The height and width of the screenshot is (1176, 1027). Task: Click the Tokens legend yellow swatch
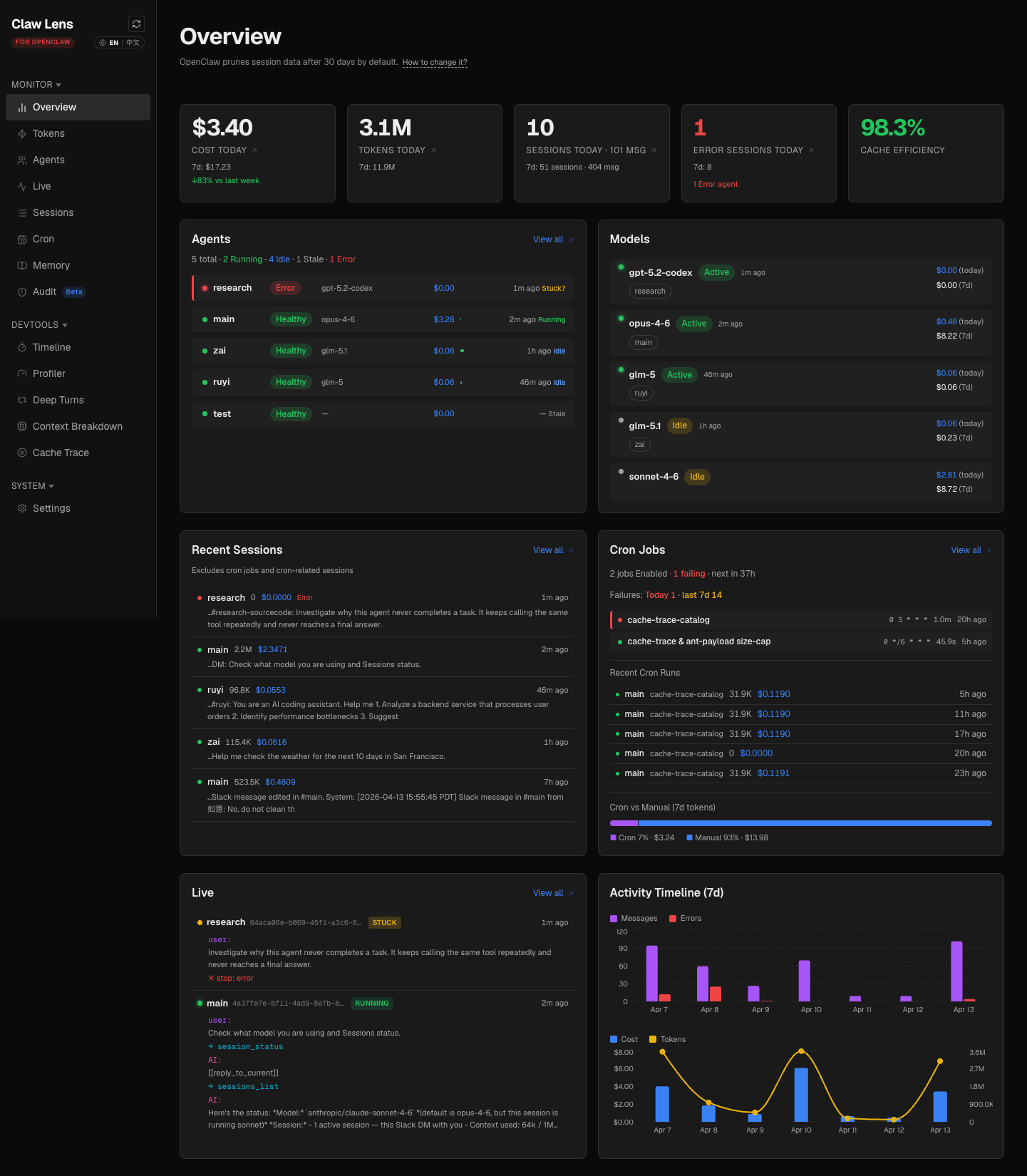[653, 1040]
